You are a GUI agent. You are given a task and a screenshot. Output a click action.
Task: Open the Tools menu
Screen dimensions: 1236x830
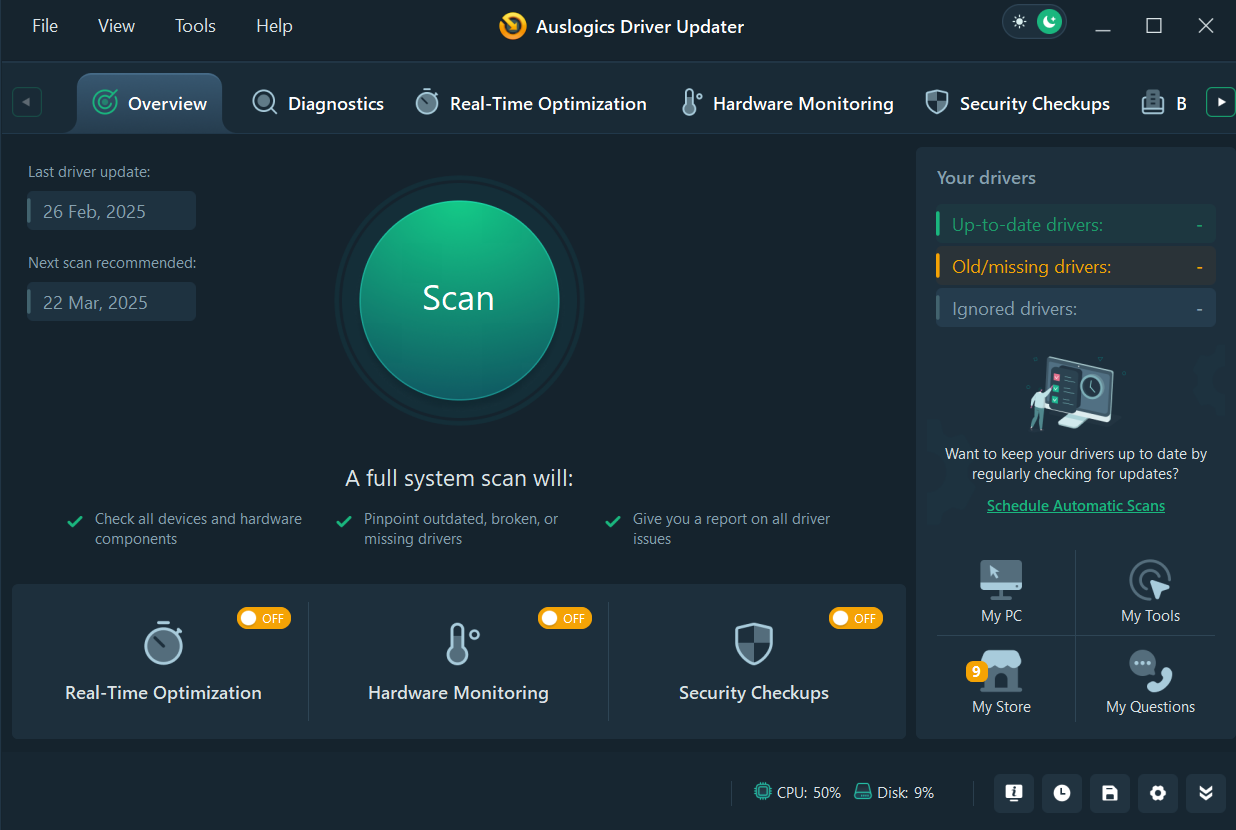click(195, 26)
